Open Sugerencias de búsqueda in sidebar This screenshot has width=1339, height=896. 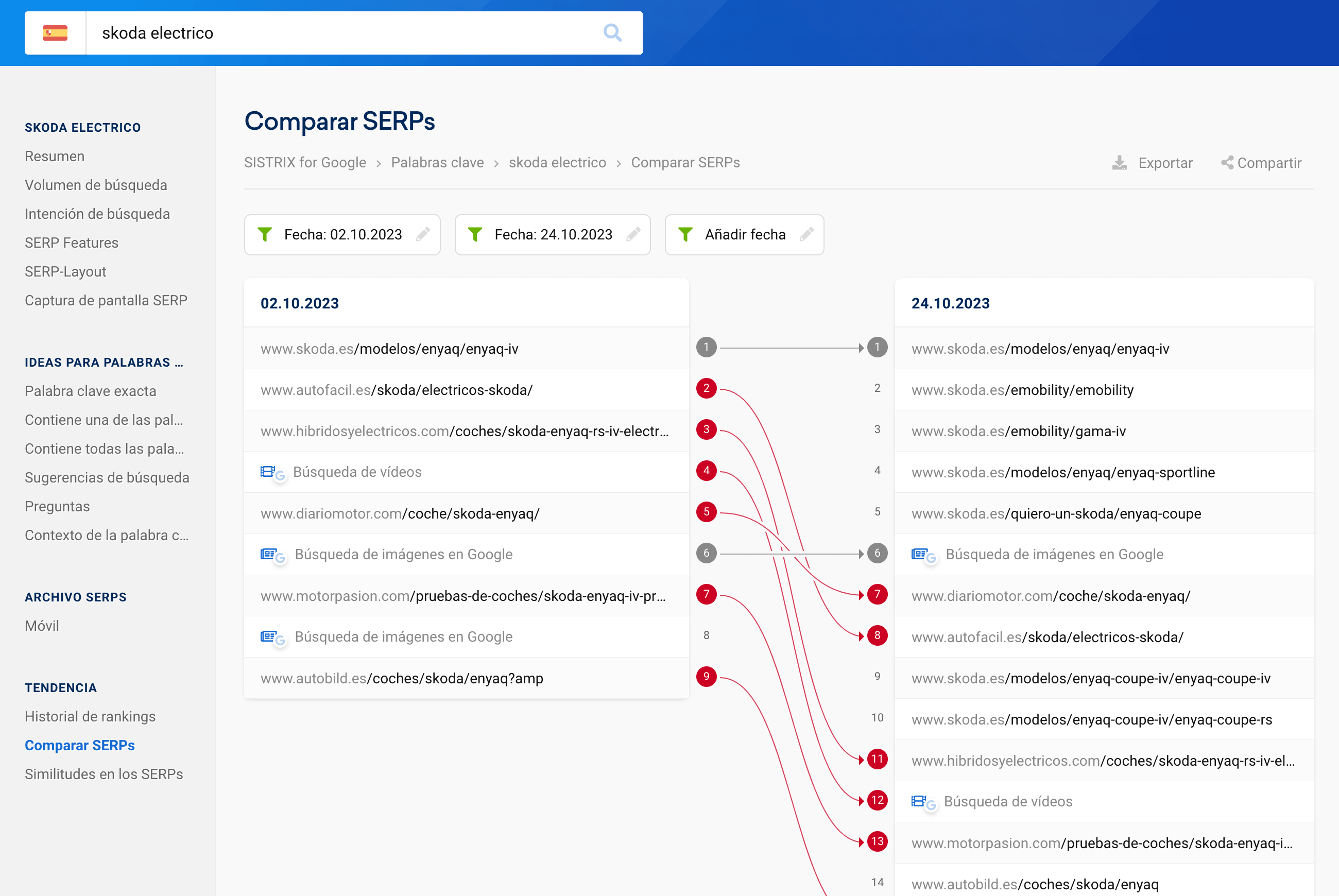coord(107,478)
